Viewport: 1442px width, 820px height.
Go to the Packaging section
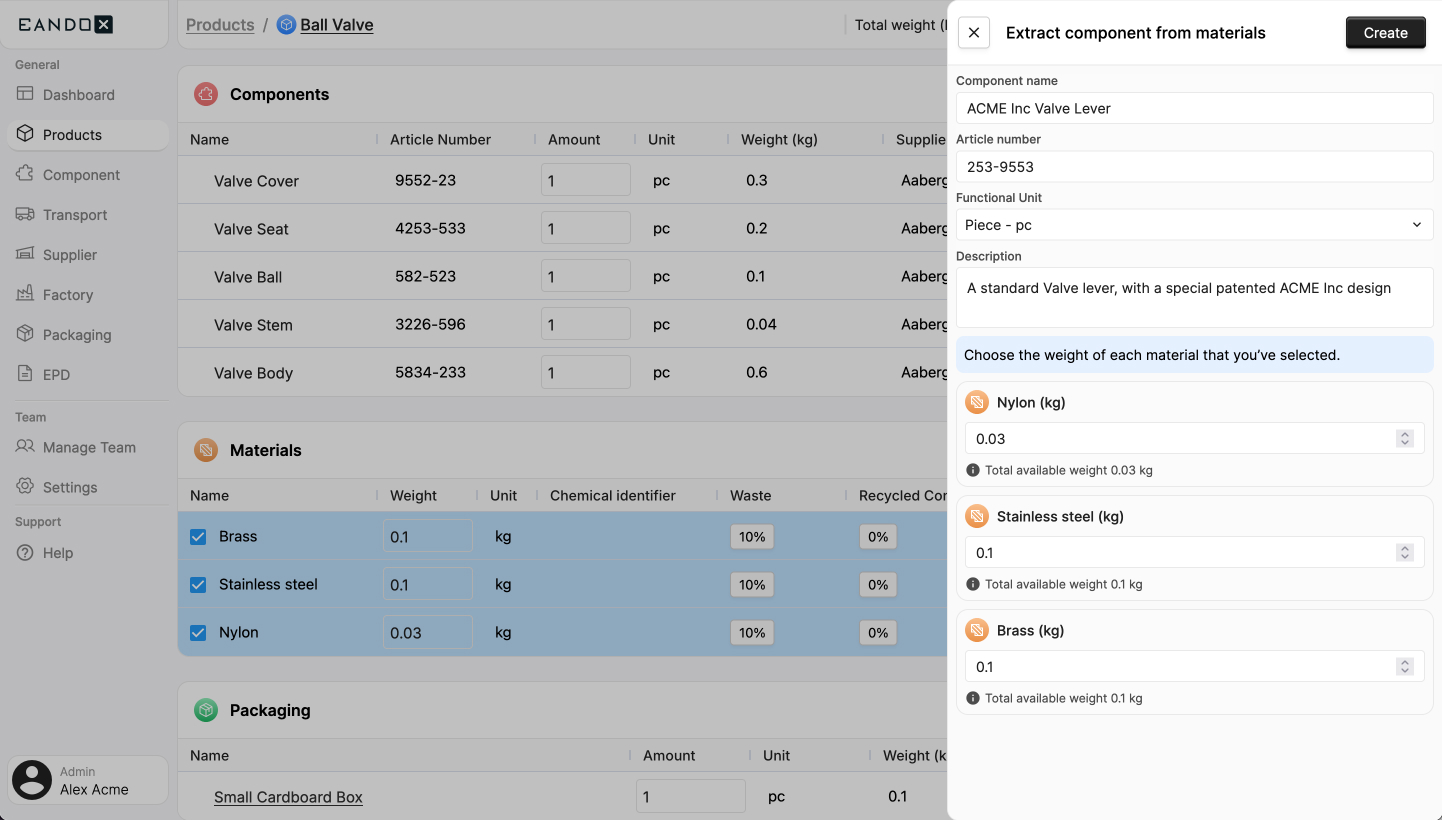pos(78,334)
